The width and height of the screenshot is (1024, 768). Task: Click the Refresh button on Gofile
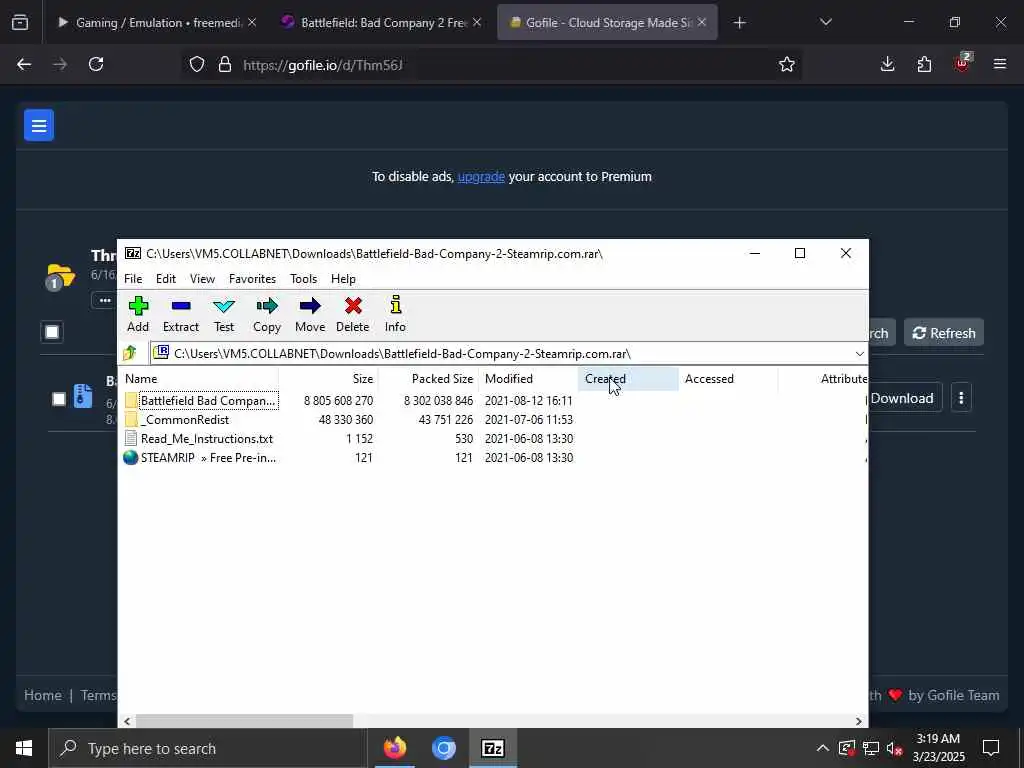point(944,333)
